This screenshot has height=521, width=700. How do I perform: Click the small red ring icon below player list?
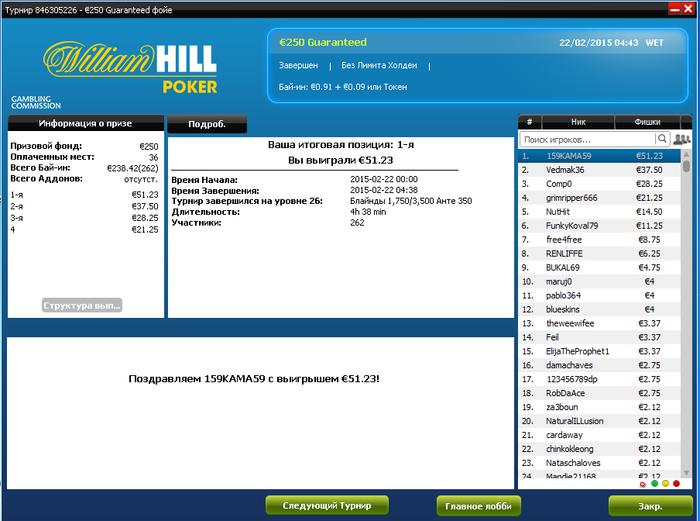pos(642,484)
